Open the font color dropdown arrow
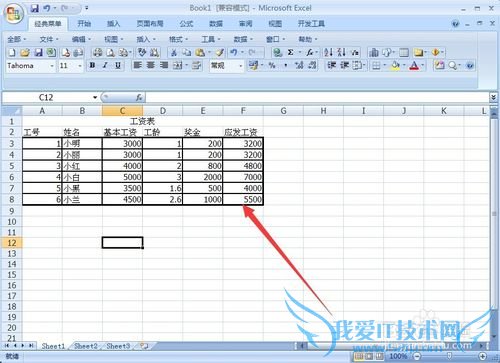 pos(423,65)
